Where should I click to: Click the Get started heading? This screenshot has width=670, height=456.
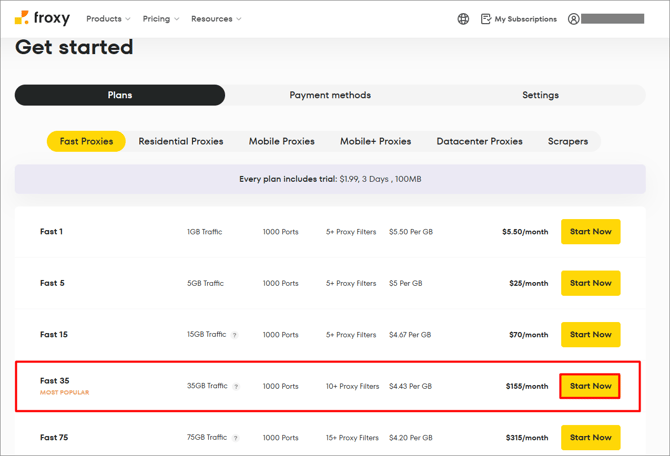tap(74, 47)
